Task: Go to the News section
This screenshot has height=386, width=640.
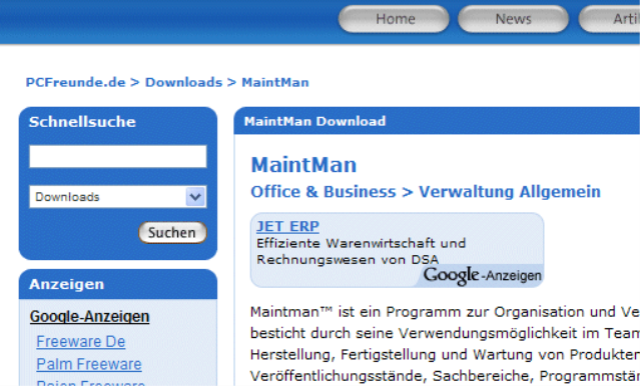Action: 513,19
